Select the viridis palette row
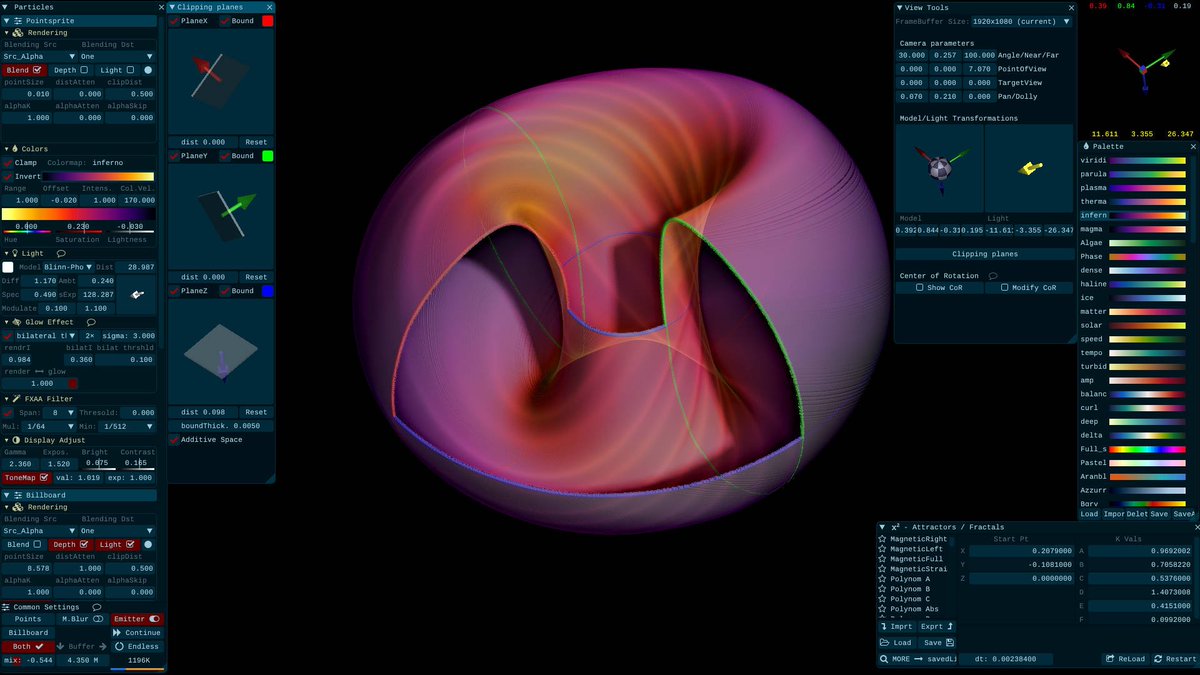Image resolution: width=1200 pixels, height=675 pixels. (x=1133, y=160)
